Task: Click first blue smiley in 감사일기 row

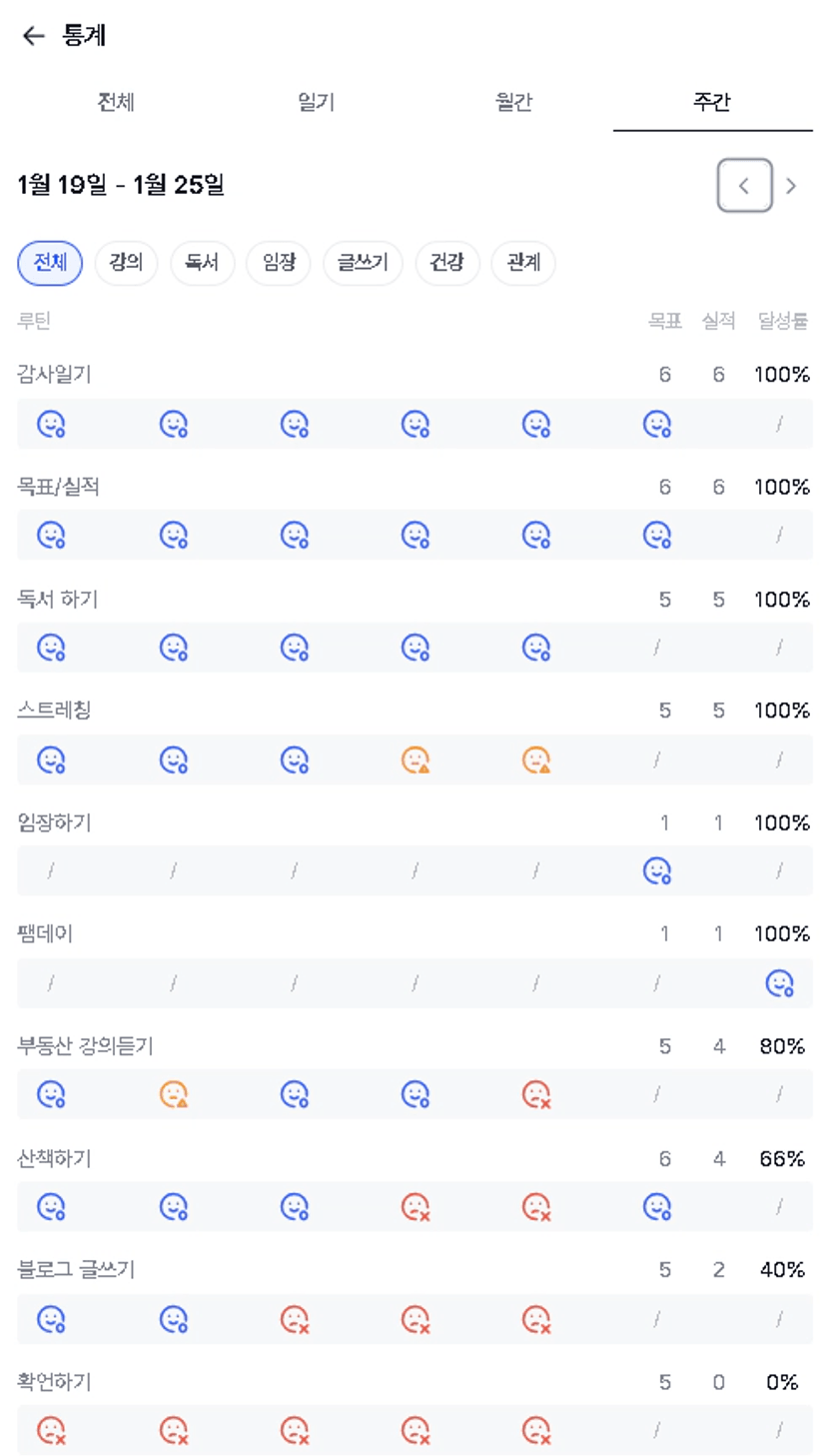Action: (x=51, y=425)
